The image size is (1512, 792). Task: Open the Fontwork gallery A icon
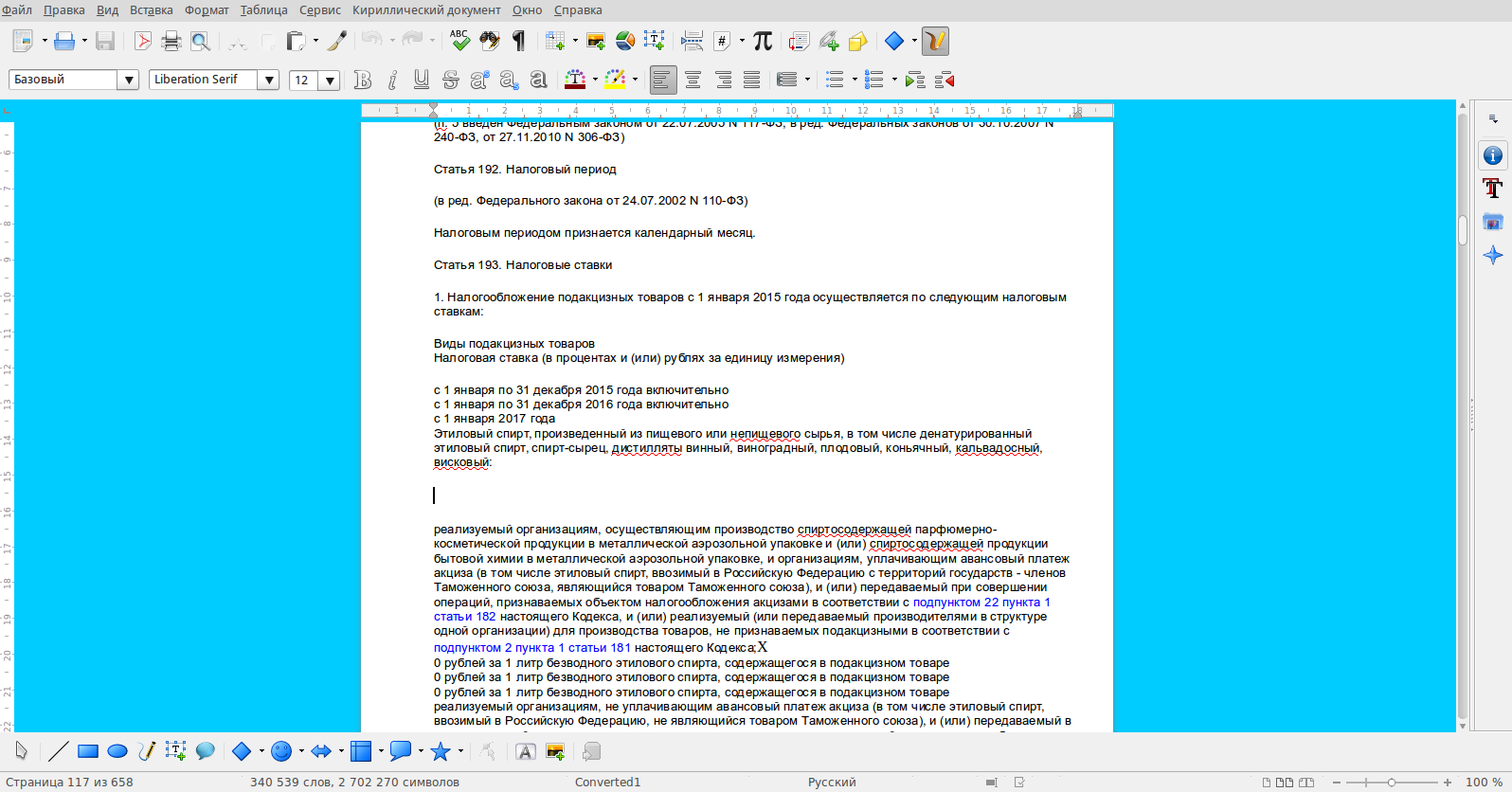526,751
